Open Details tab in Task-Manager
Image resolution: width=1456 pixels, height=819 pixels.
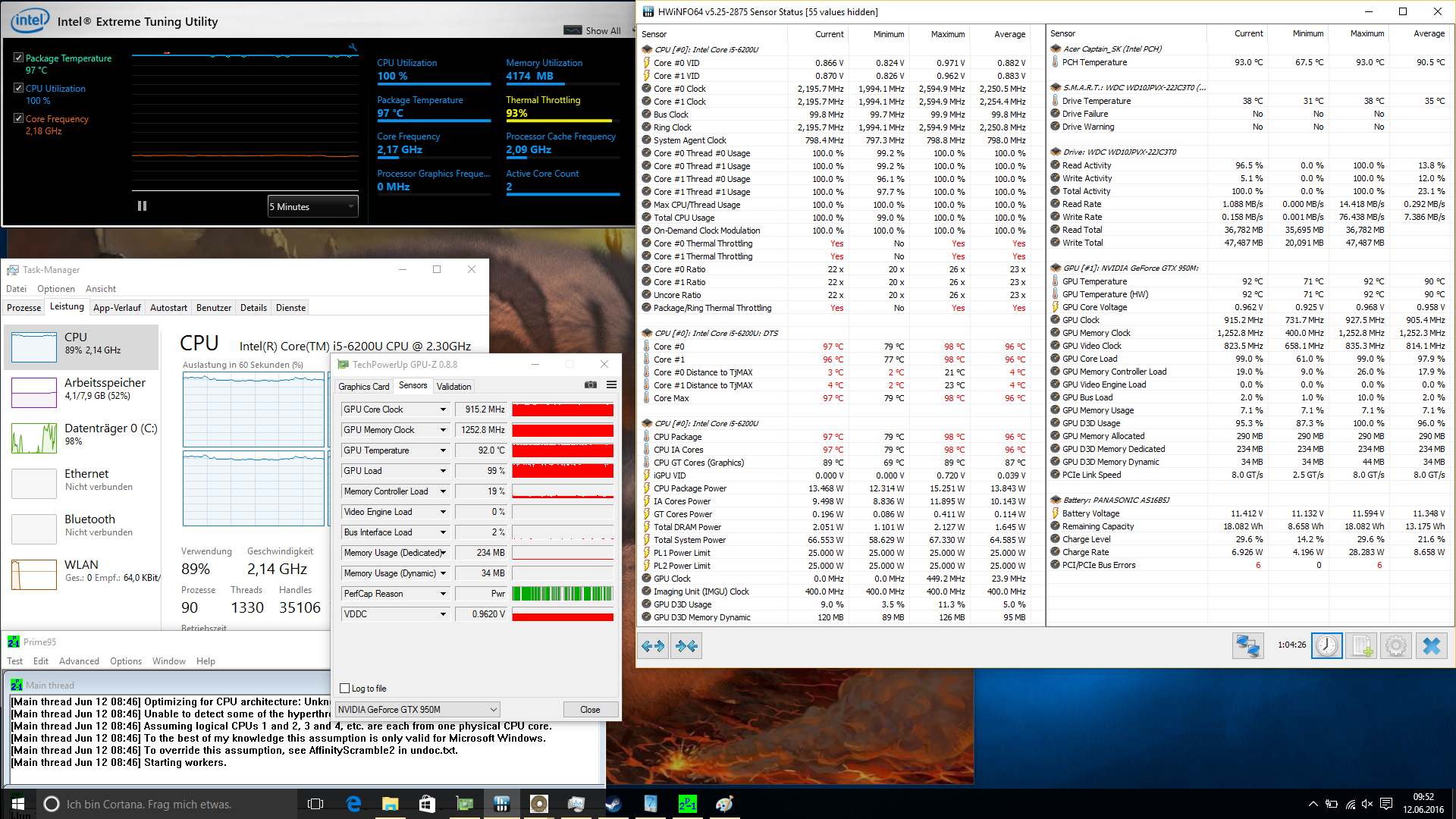coord(253,308)
